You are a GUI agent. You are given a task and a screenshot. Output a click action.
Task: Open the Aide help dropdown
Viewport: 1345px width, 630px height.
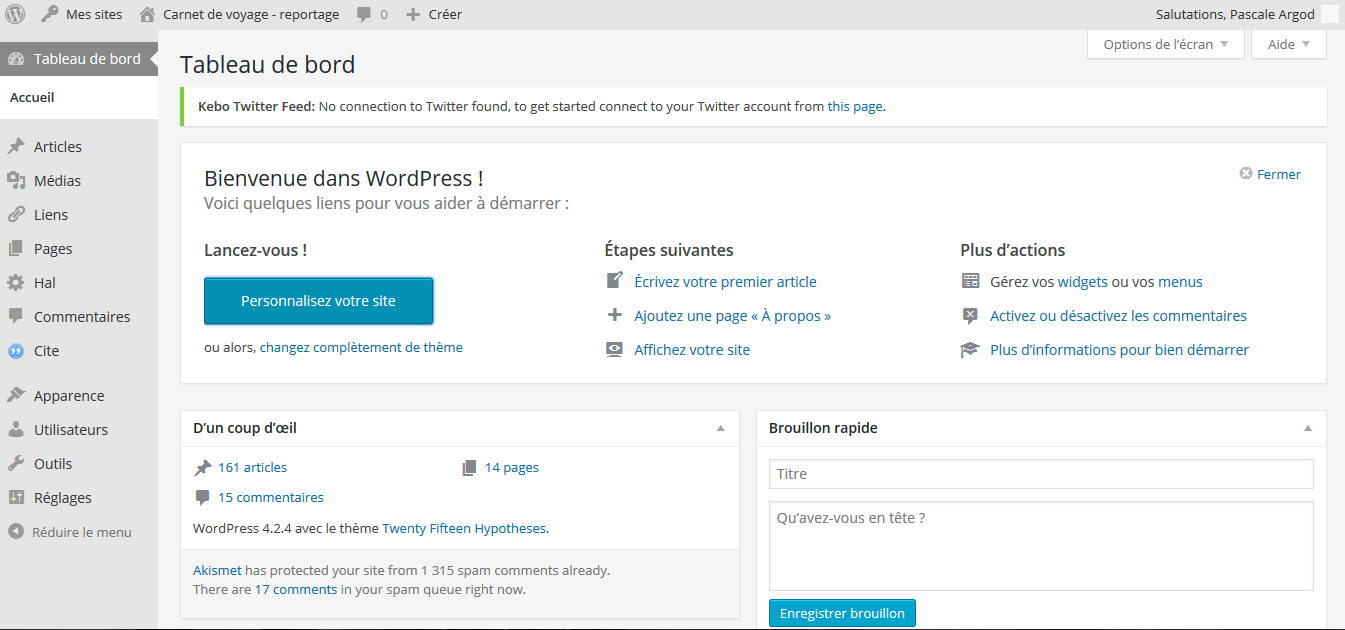pos(1288,44)
